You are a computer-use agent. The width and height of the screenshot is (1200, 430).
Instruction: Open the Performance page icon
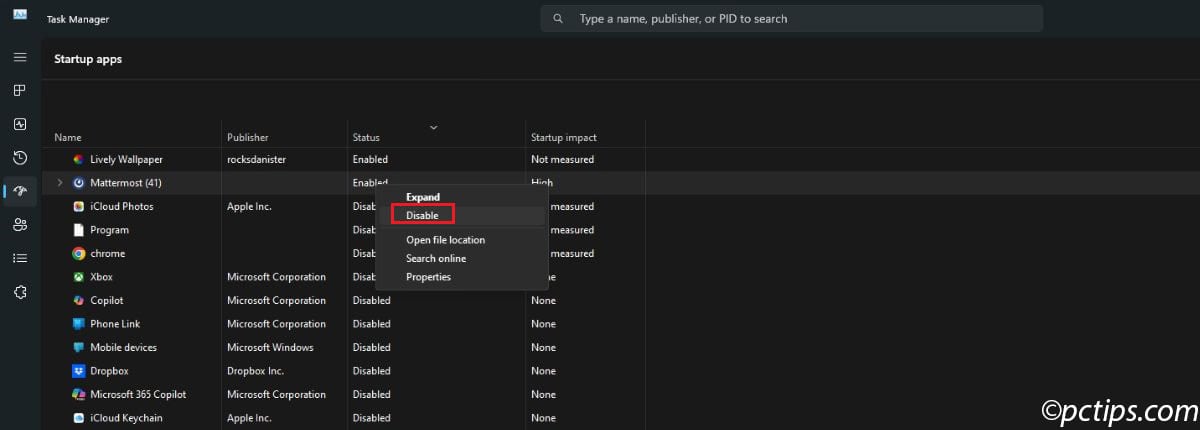click(20, 124)
